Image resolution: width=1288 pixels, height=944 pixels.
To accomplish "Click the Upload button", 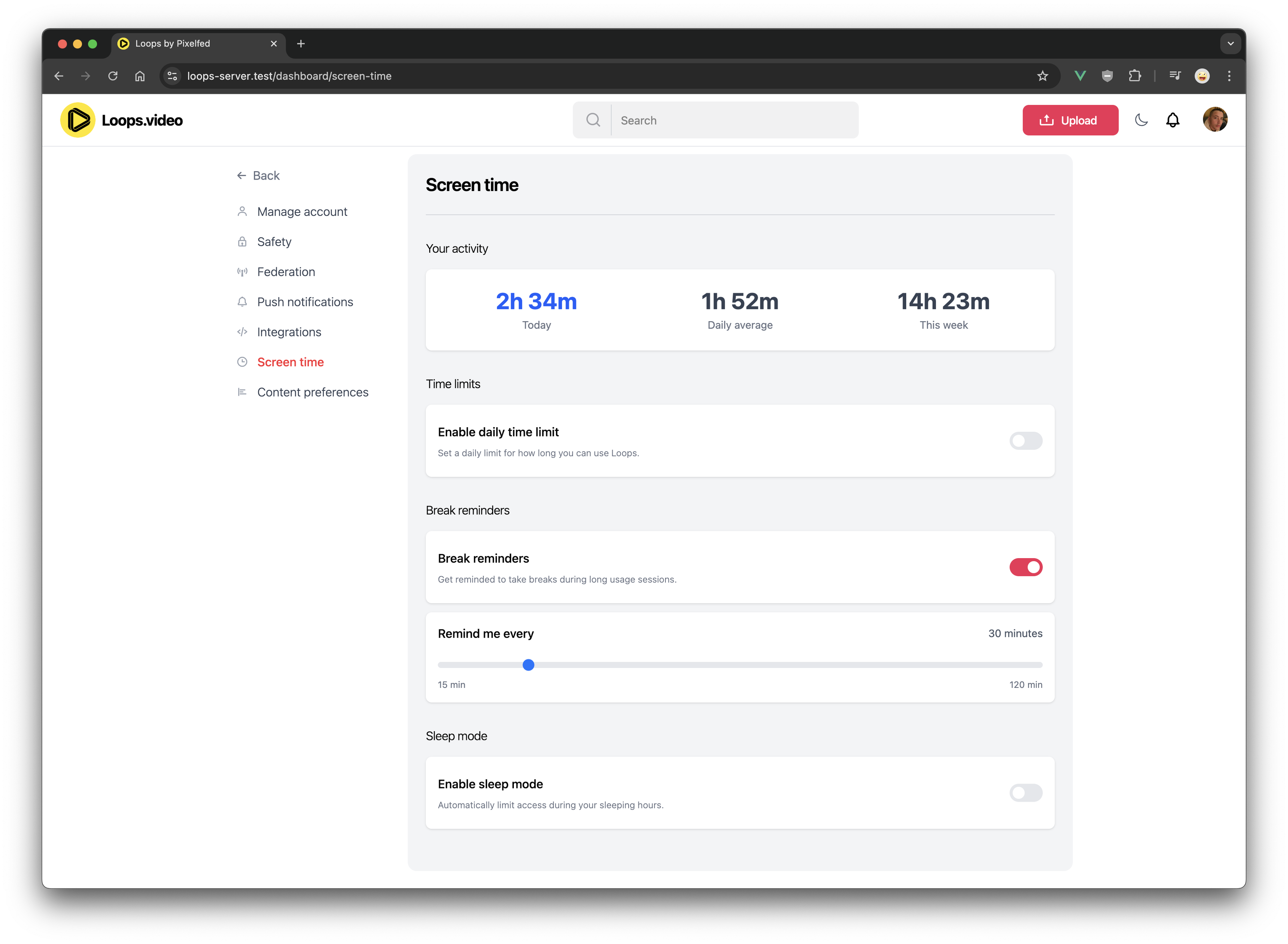I will (x=1070, y=120).
